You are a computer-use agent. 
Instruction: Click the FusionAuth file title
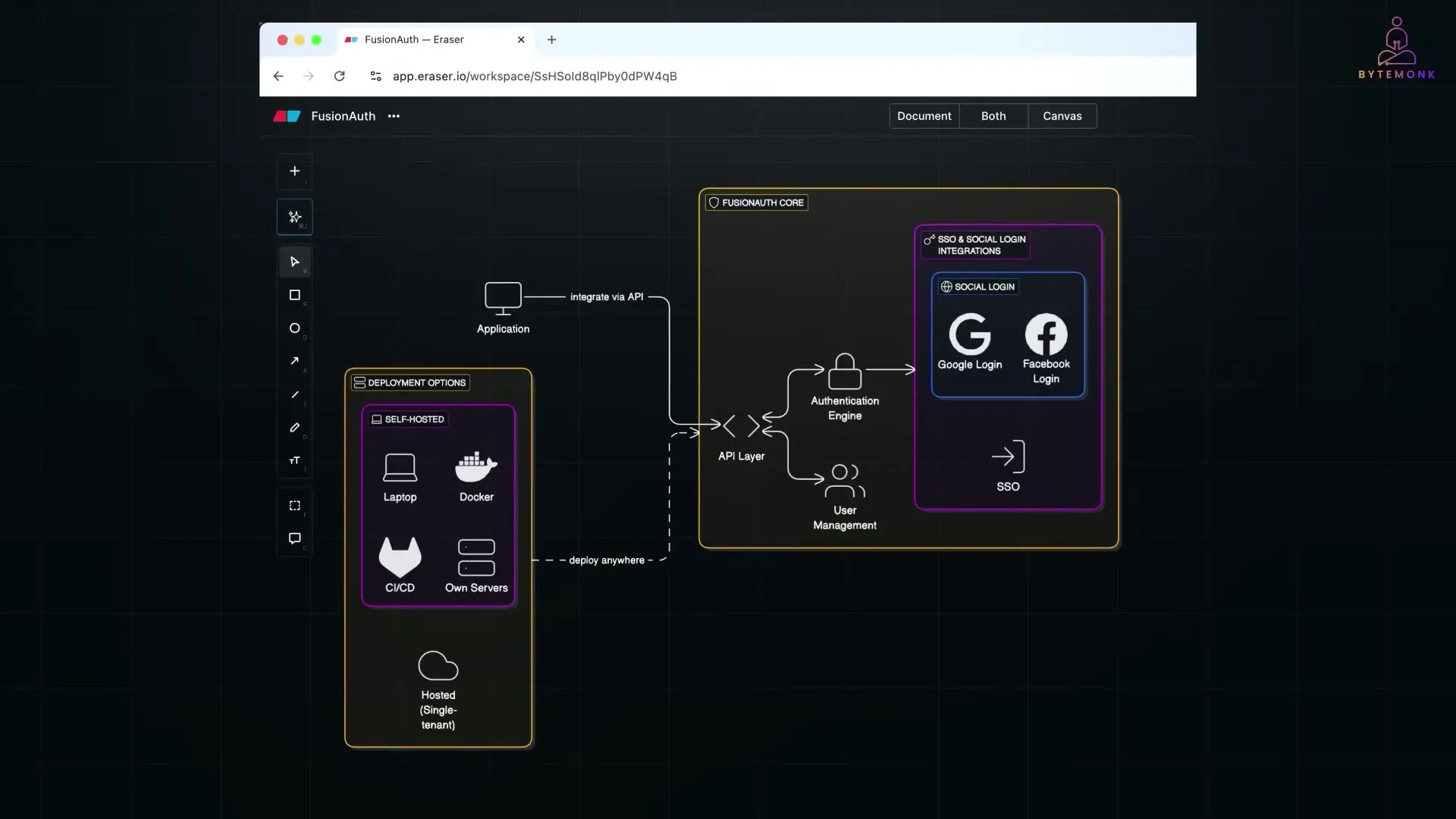tap(343, 116)
